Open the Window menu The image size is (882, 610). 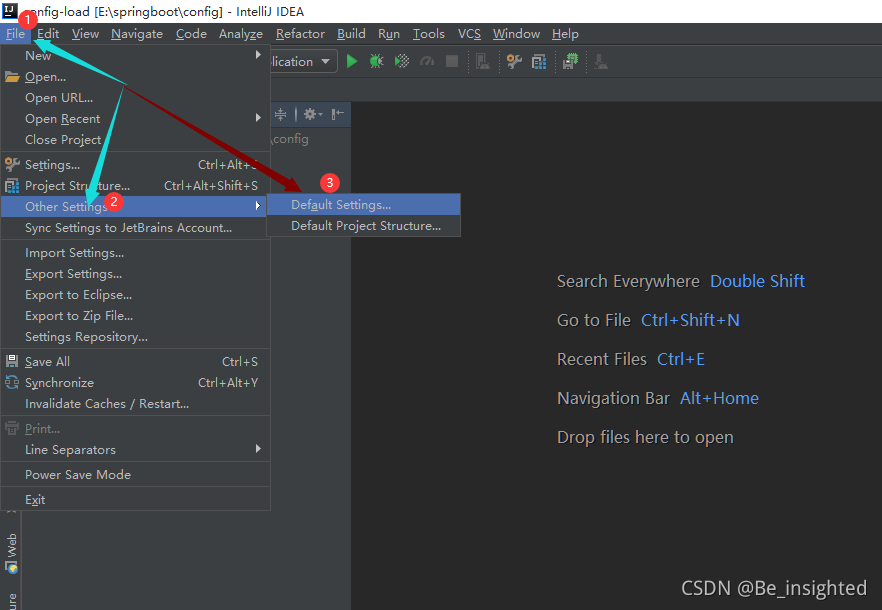(x=516, y=34)
